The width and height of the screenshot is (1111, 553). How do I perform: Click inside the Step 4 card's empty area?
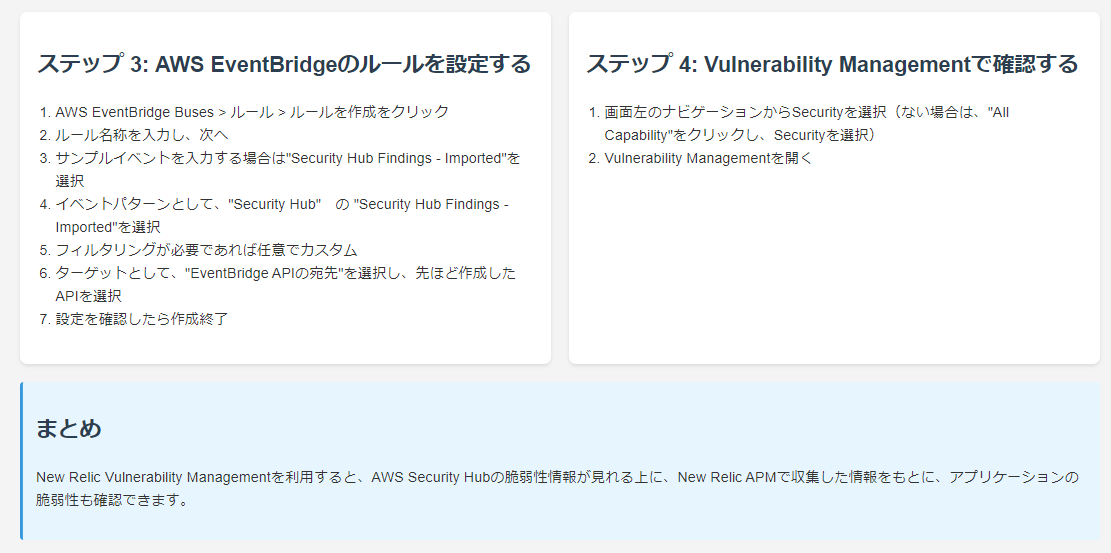(834, 269)
